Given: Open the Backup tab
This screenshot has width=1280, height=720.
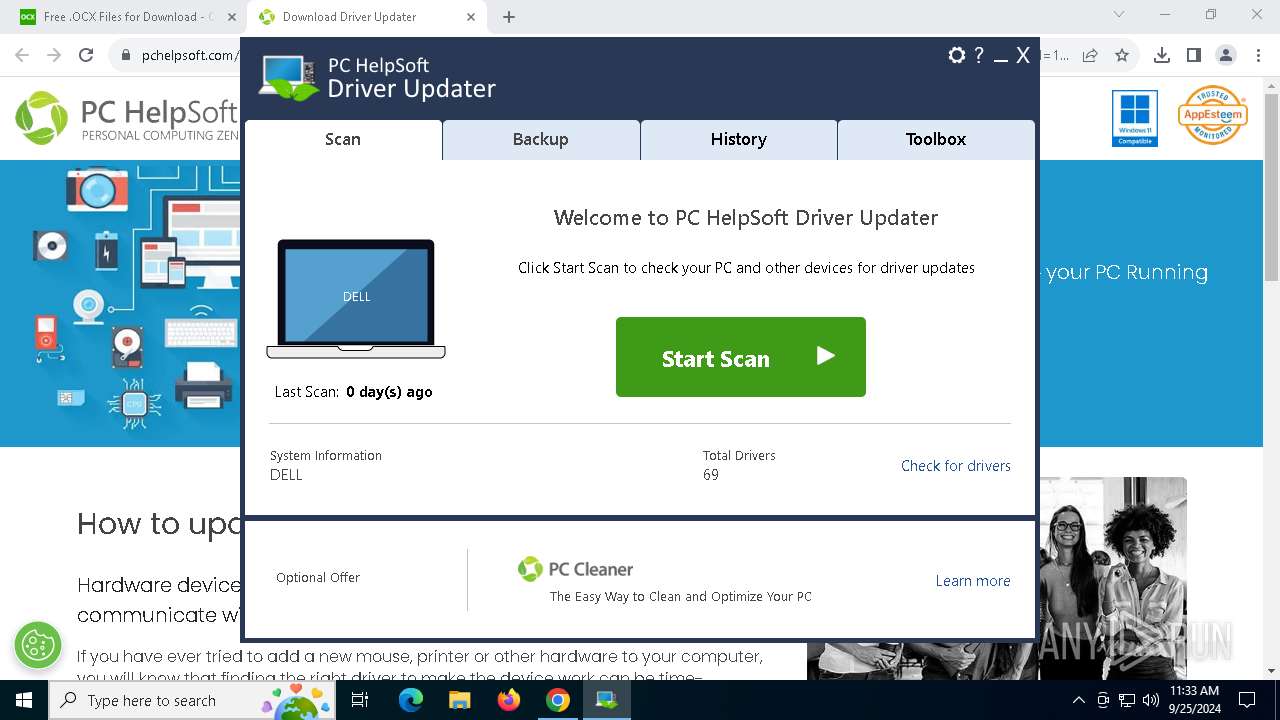Looking at the screenshot, I should pyautogui.click(x=541, y=140).
